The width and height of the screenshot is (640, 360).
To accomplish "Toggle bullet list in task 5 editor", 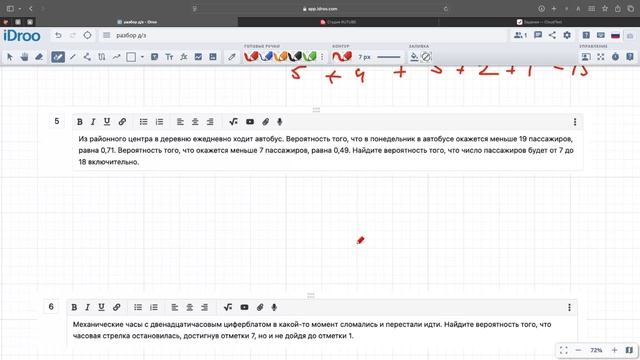I will point(144,122).
